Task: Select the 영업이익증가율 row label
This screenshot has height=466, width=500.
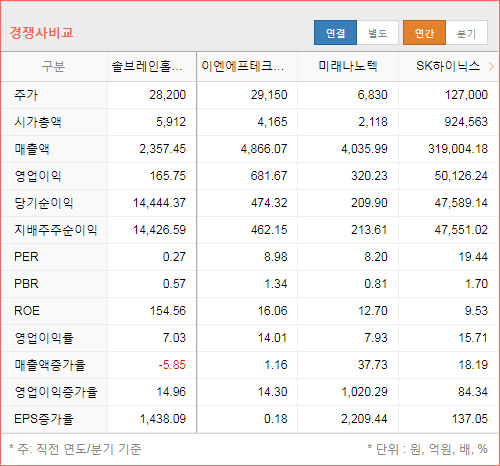Action: [x=56, y=392]
